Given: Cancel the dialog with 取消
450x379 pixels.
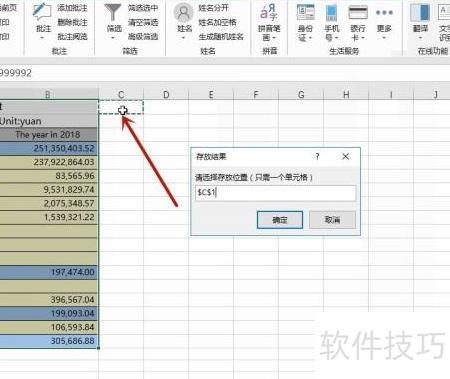Looking at the screenshot, I should (x=332, y=220).
